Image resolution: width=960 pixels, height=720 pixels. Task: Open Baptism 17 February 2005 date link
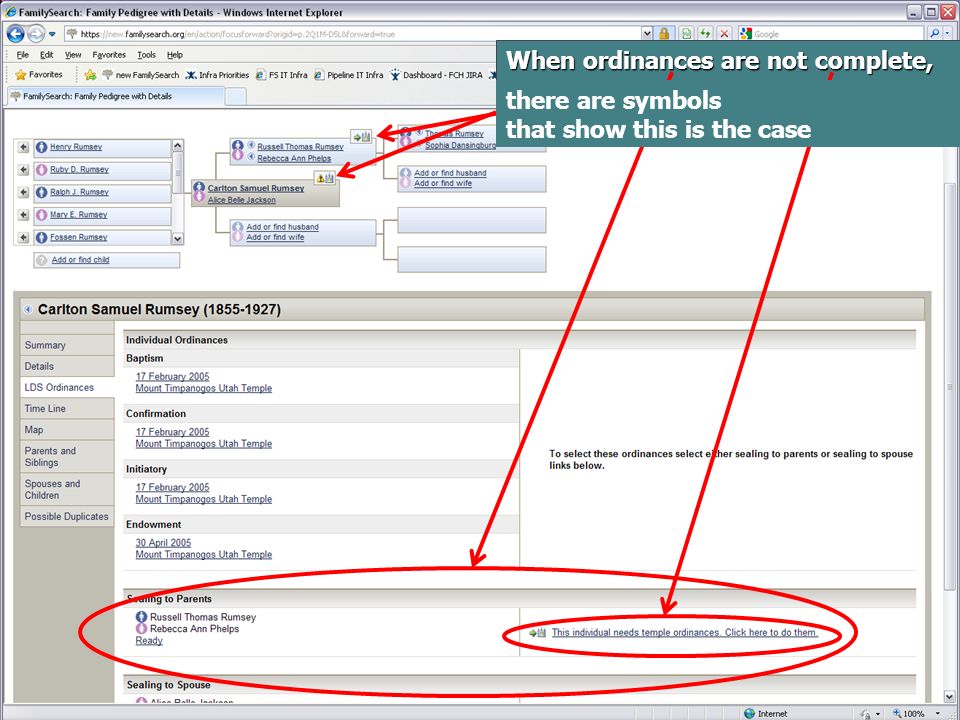tap(172, 377)
